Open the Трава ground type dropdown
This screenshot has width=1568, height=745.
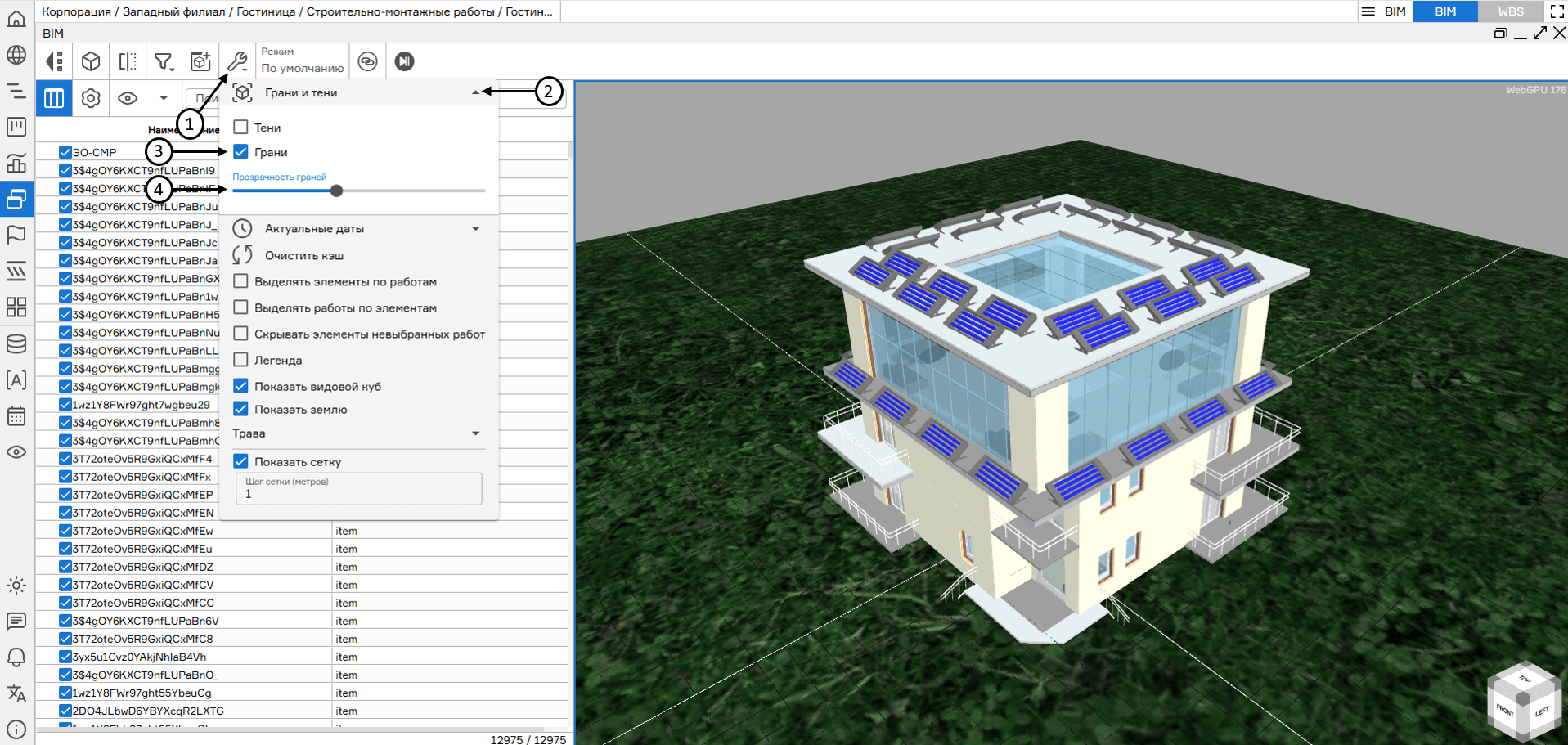click(x=475, y=433)
